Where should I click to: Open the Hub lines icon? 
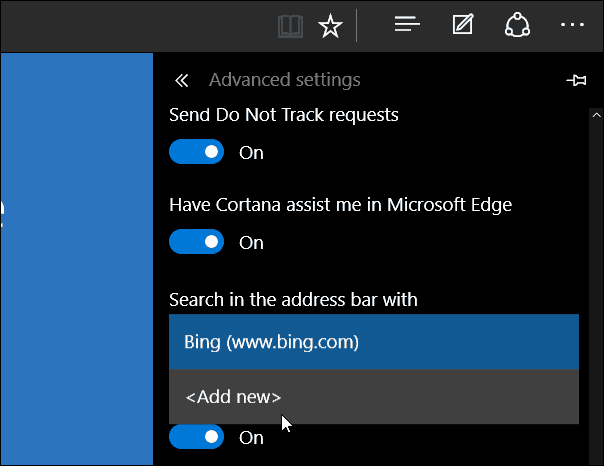(407, 24)
